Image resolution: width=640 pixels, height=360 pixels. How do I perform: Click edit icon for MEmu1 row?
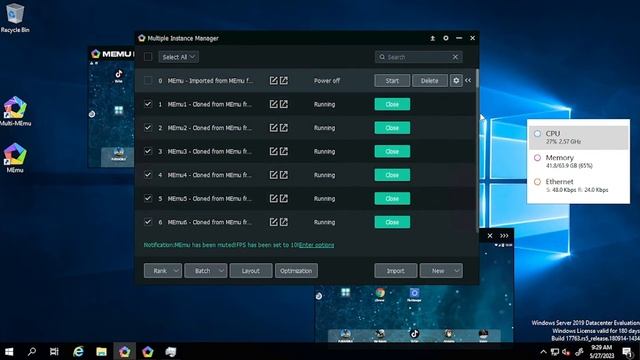pyautogui.click(x=273, y=104)
